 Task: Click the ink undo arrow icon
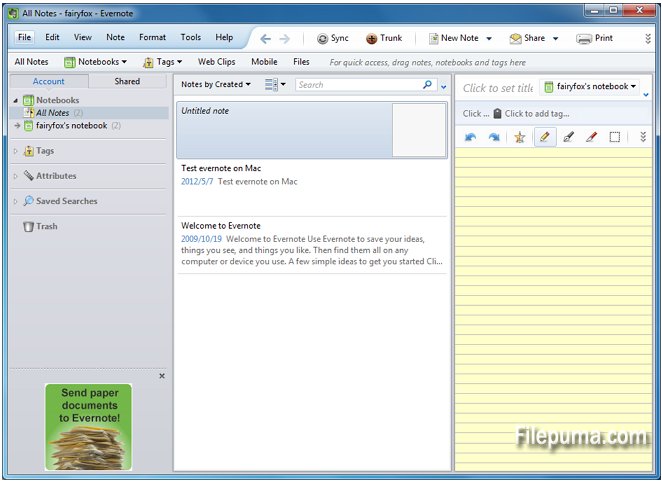(470, 137)
